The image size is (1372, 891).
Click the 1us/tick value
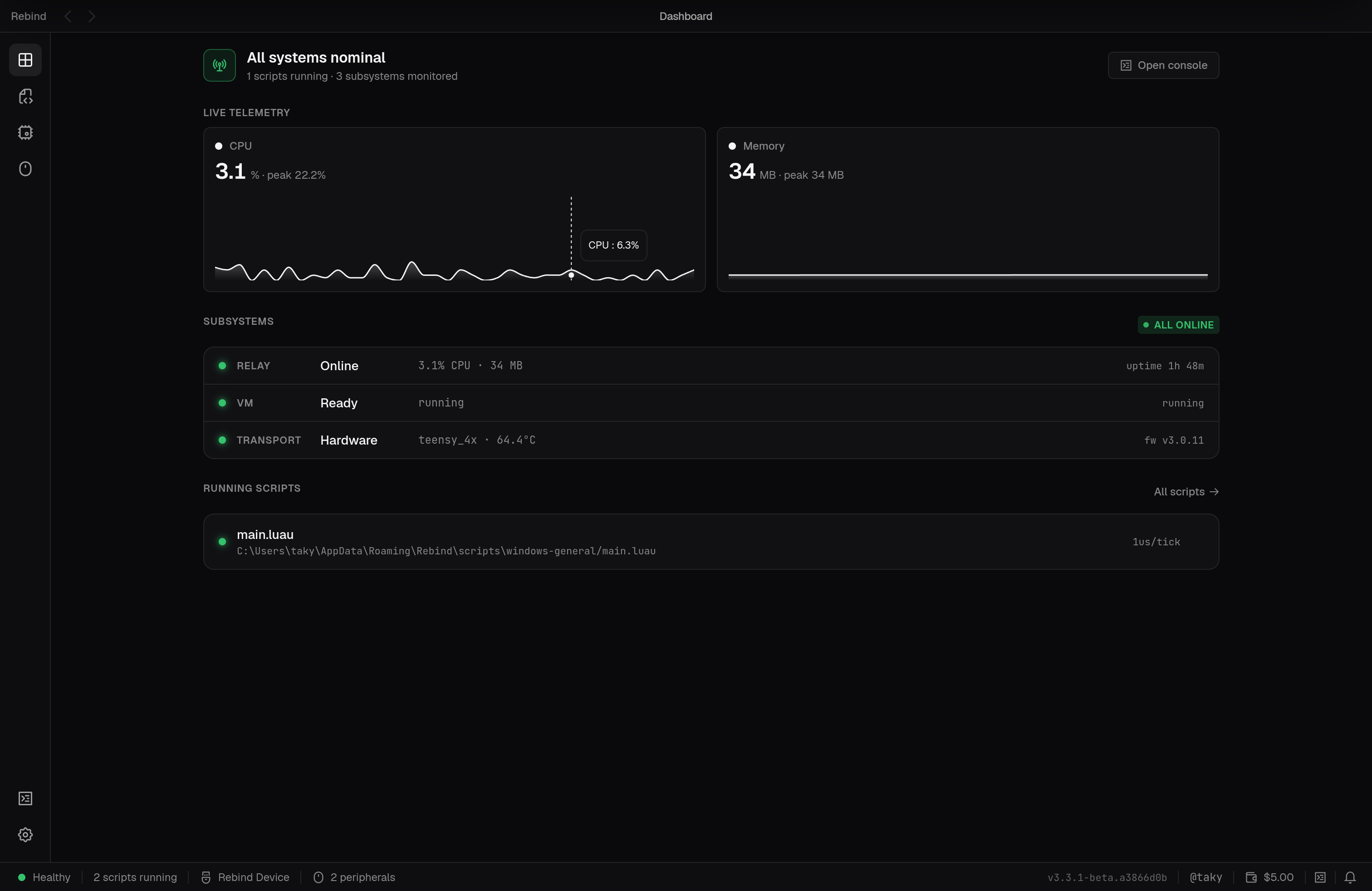tap(1156, 542)
